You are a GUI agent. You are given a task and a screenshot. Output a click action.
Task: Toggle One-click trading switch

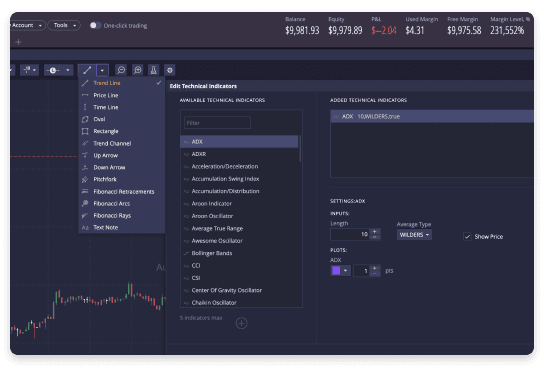click(x=95, y=25)
